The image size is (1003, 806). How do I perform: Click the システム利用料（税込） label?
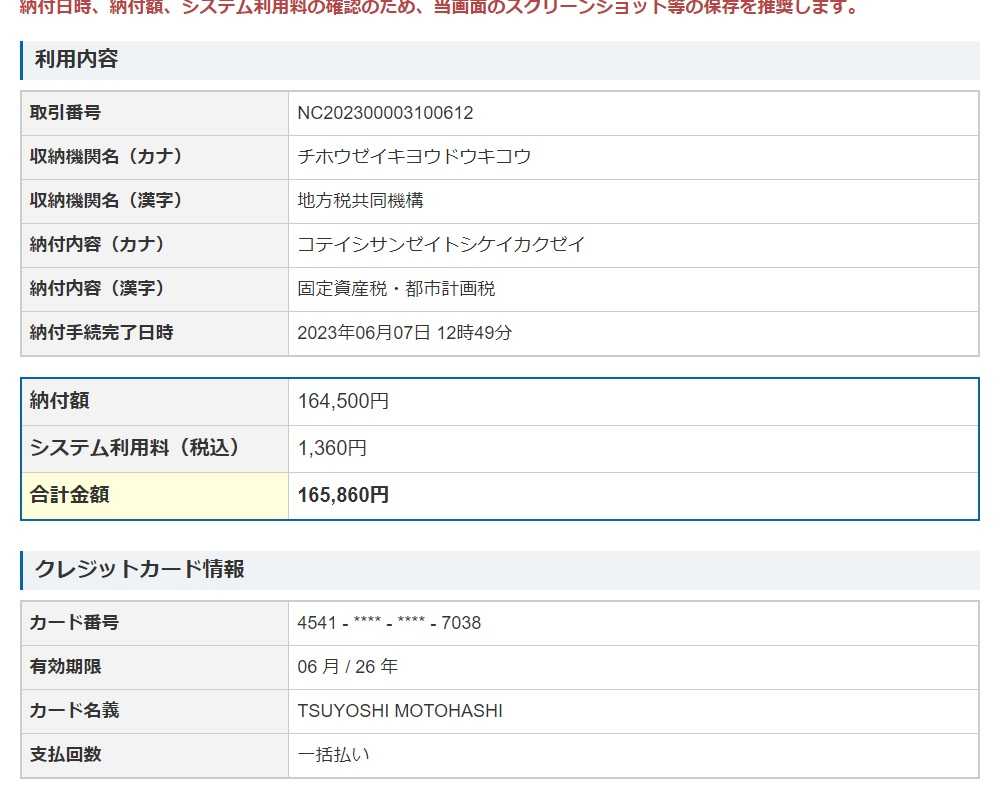point(135,448)
